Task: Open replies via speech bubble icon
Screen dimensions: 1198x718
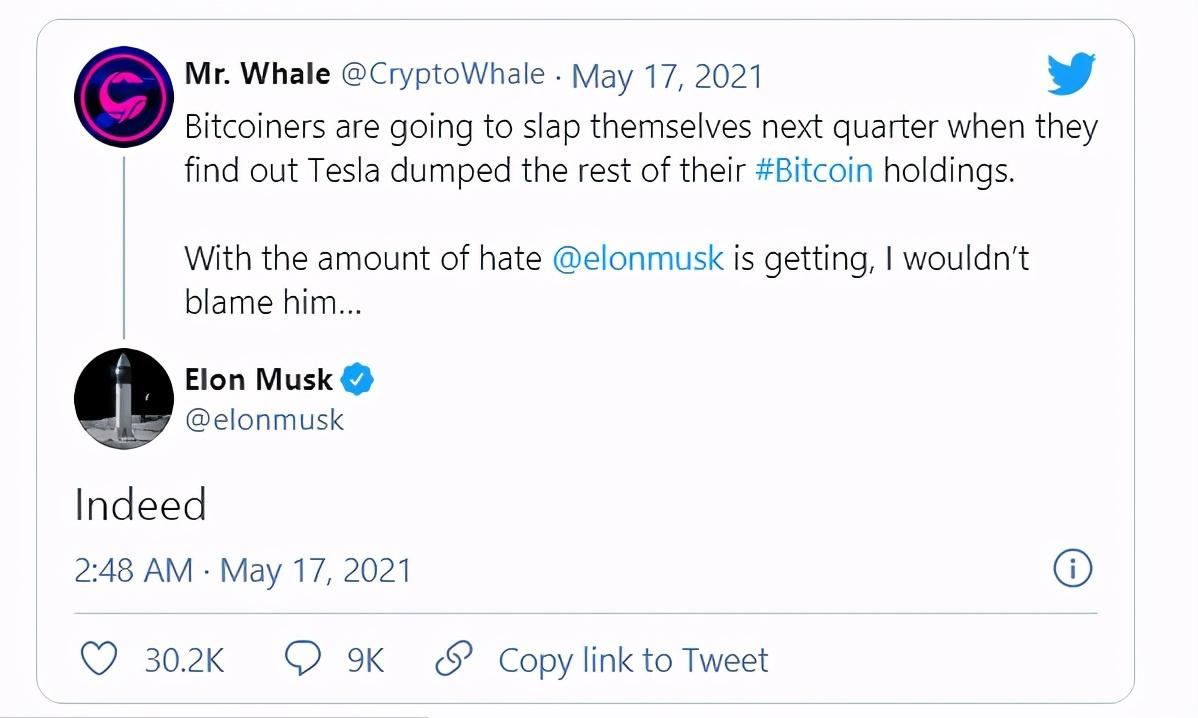Action: click(302, 660)
